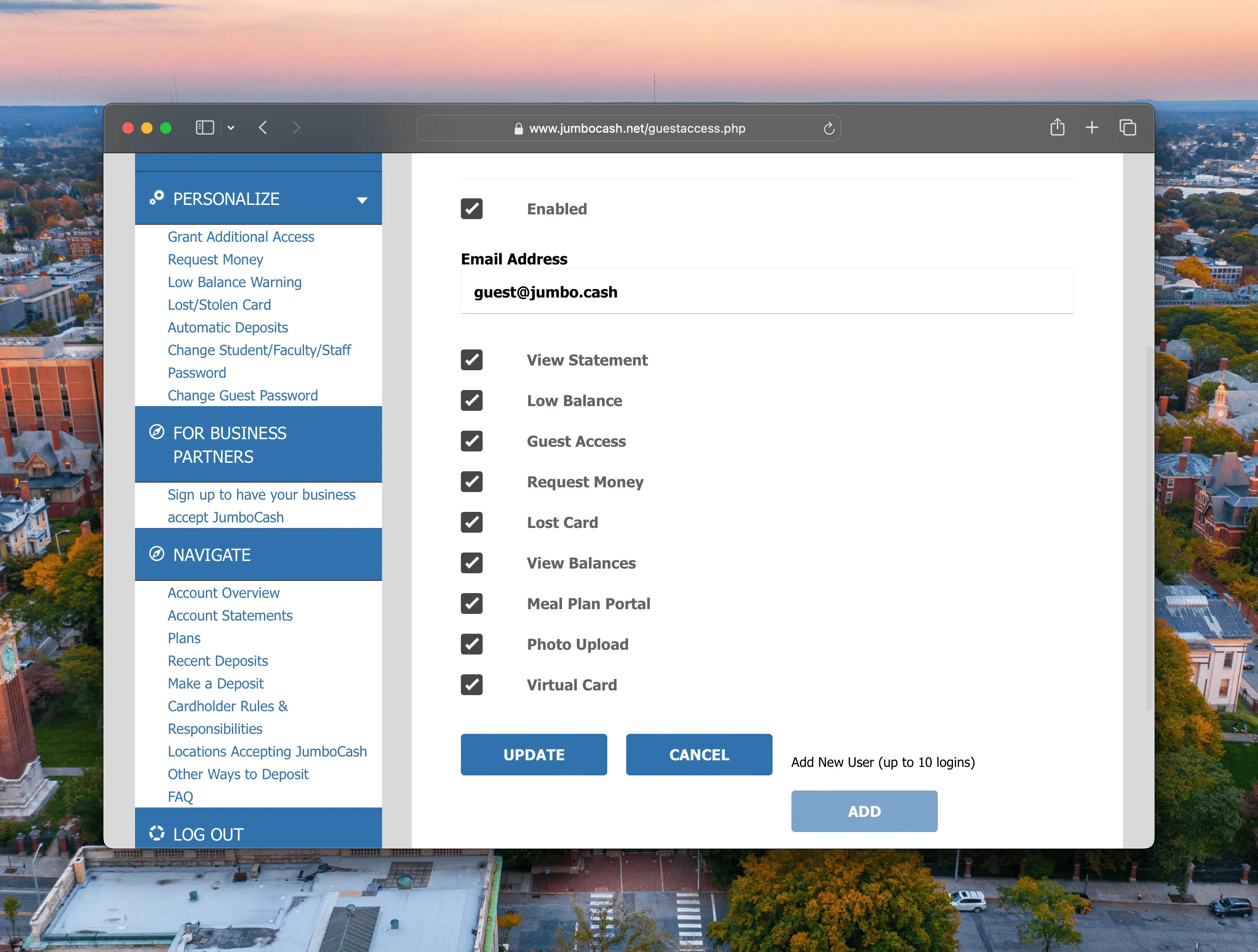Open the PERSONALIZE menu header

click(258, 199)
